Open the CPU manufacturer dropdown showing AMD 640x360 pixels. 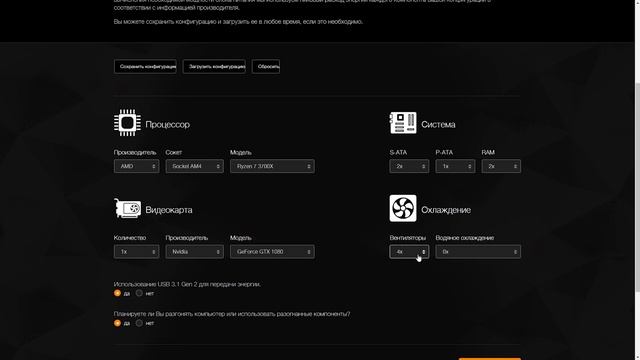136,166
